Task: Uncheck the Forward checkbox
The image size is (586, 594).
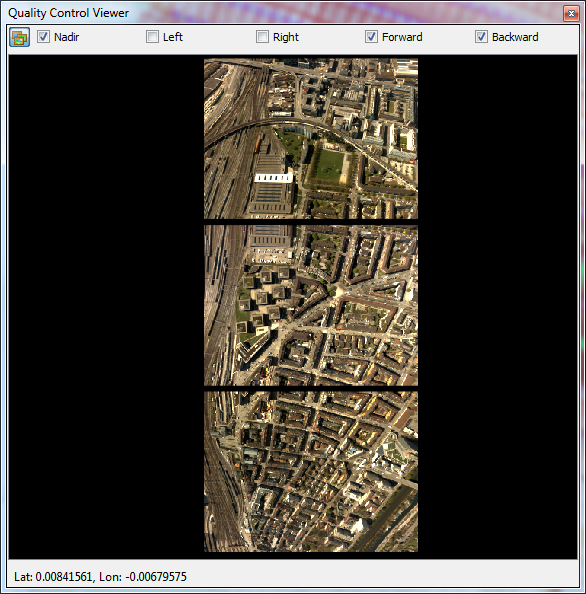Action: point(371,37)
